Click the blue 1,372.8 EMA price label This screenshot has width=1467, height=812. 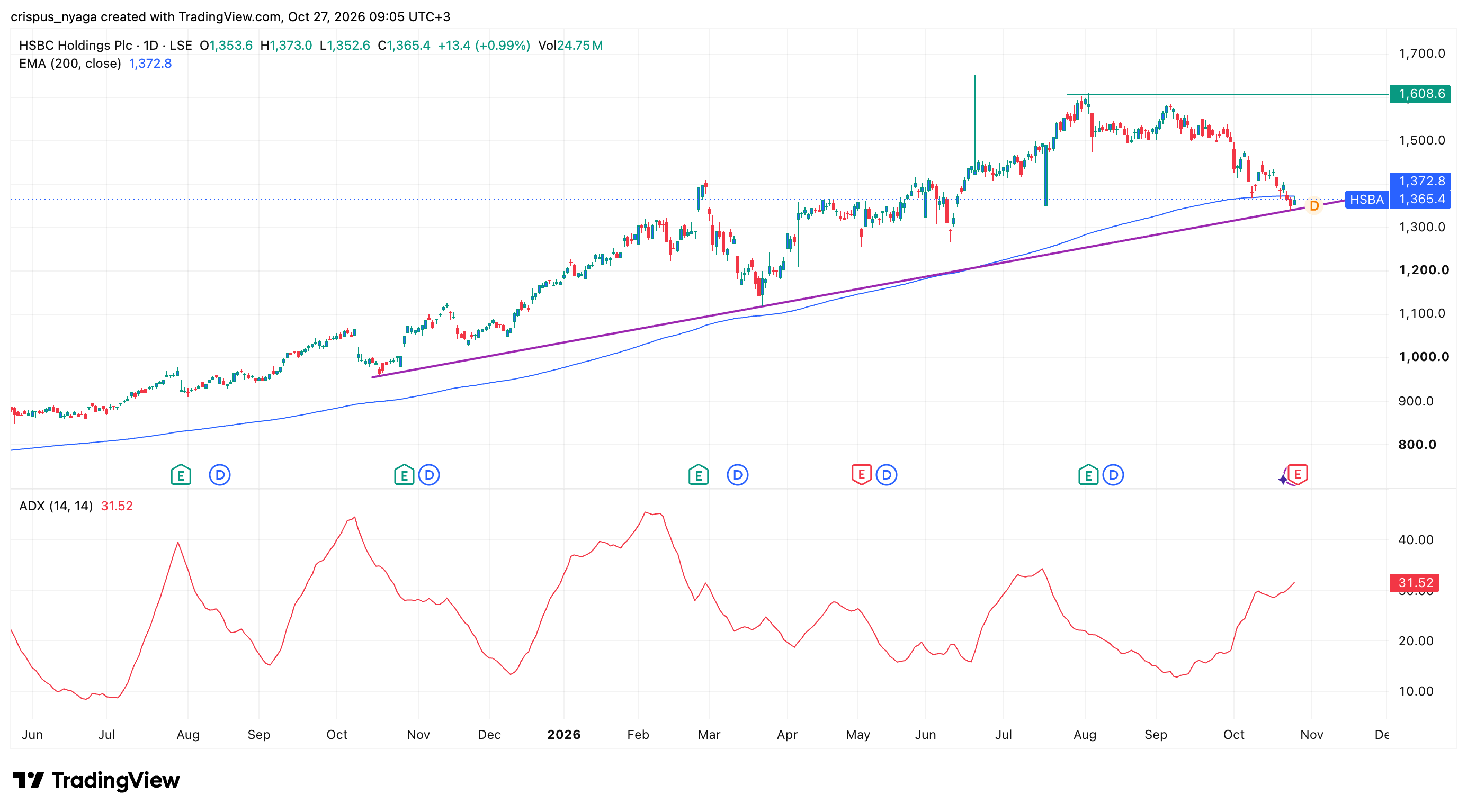[x=1420, y=182]
